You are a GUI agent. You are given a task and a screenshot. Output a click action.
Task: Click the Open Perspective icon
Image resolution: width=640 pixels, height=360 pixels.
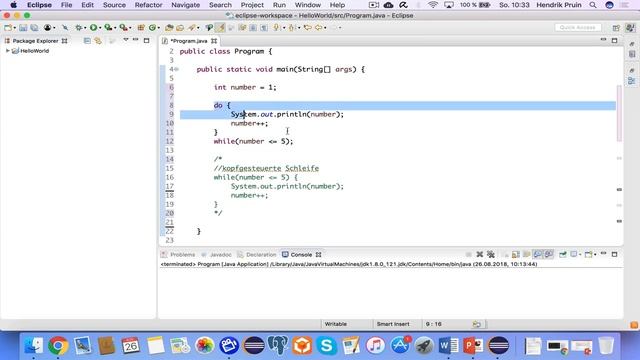coord(616,28)
